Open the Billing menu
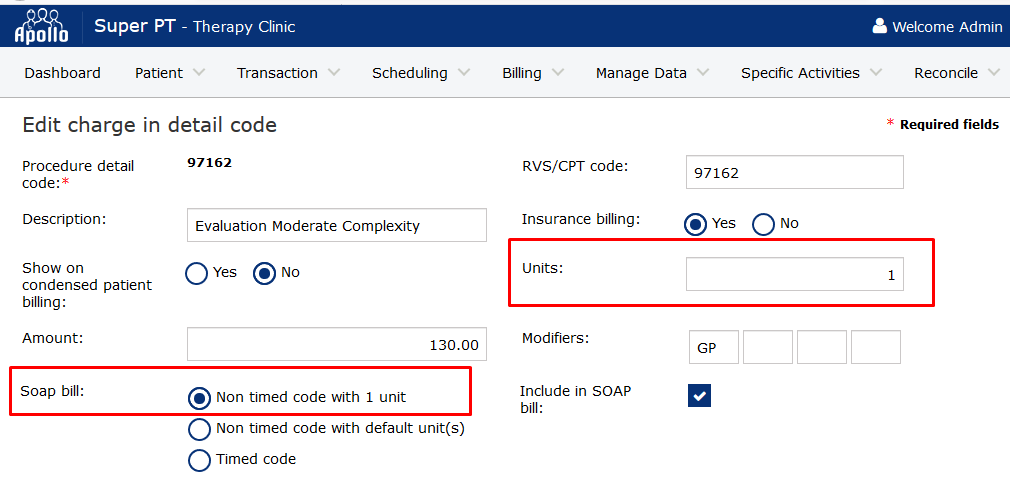 (x=533, y=73)
